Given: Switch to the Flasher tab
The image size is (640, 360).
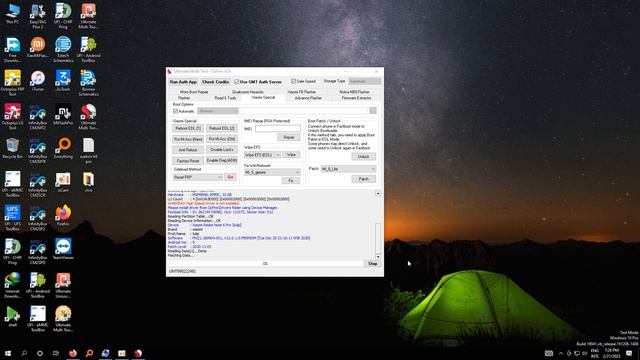Looking at the screenshot, I should coord(184,98).
